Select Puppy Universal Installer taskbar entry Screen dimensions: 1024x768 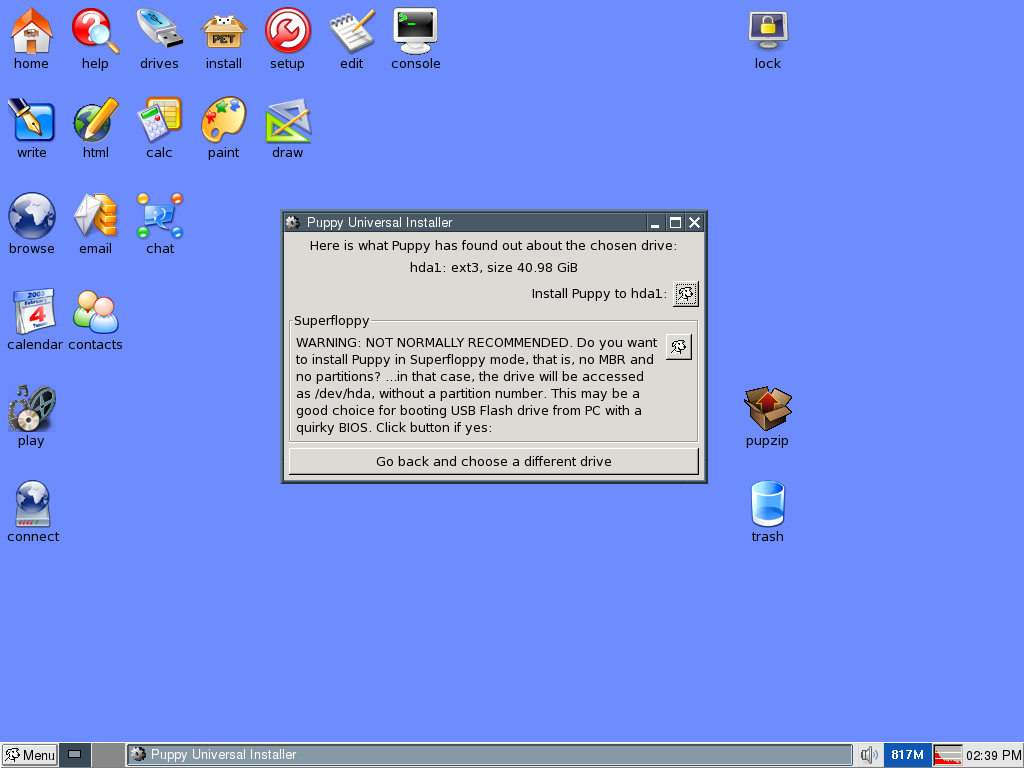coord(489,755)
